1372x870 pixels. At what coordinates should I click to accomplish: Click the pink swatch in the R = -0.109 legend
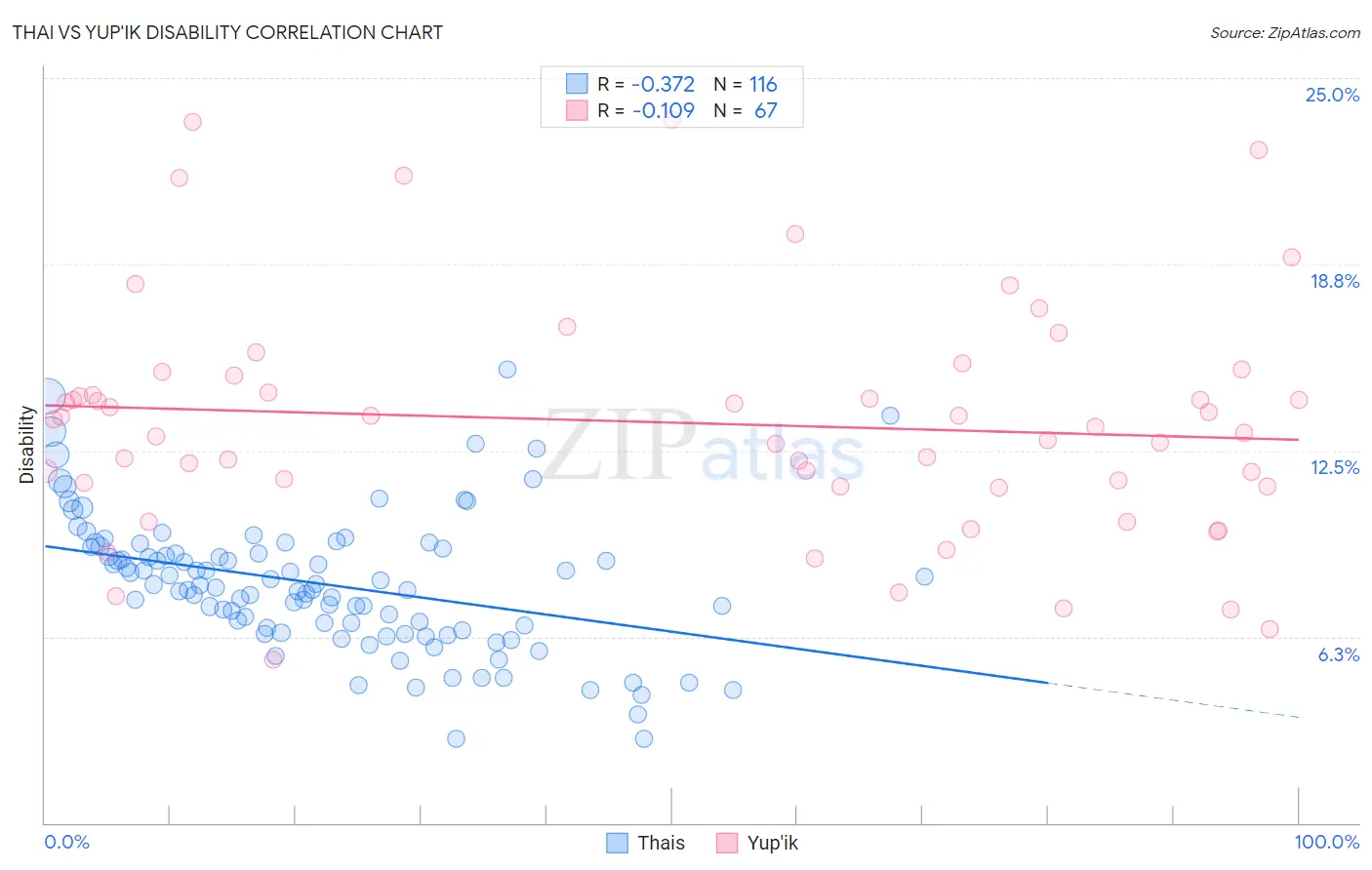point(577,110)
